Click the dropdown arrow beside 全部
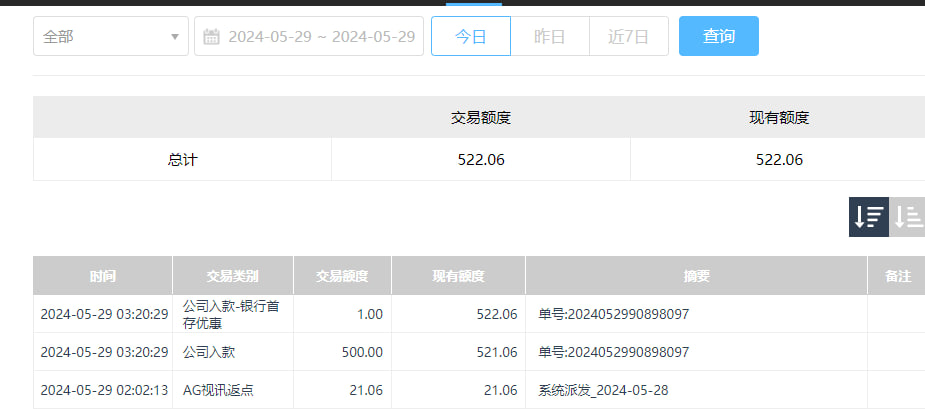925x409 pixels. (175, 37)
